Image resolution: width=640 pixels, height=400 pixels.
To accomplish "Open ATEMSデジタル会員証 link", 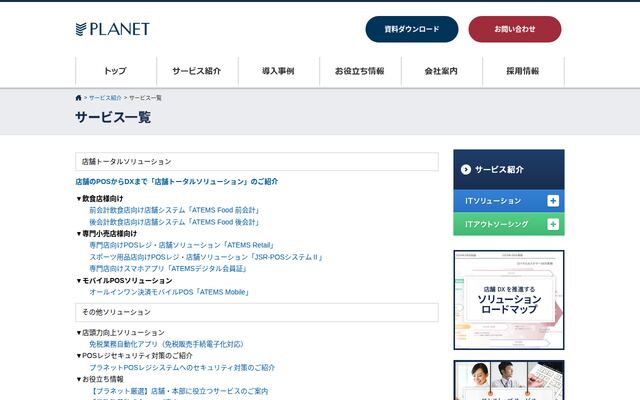I will tap(168, 269).
